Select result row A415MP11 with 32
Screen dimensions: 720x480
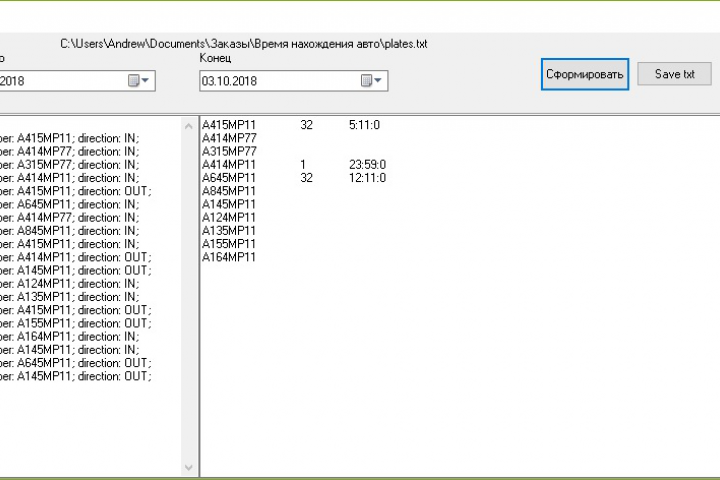tap(291, 125)
